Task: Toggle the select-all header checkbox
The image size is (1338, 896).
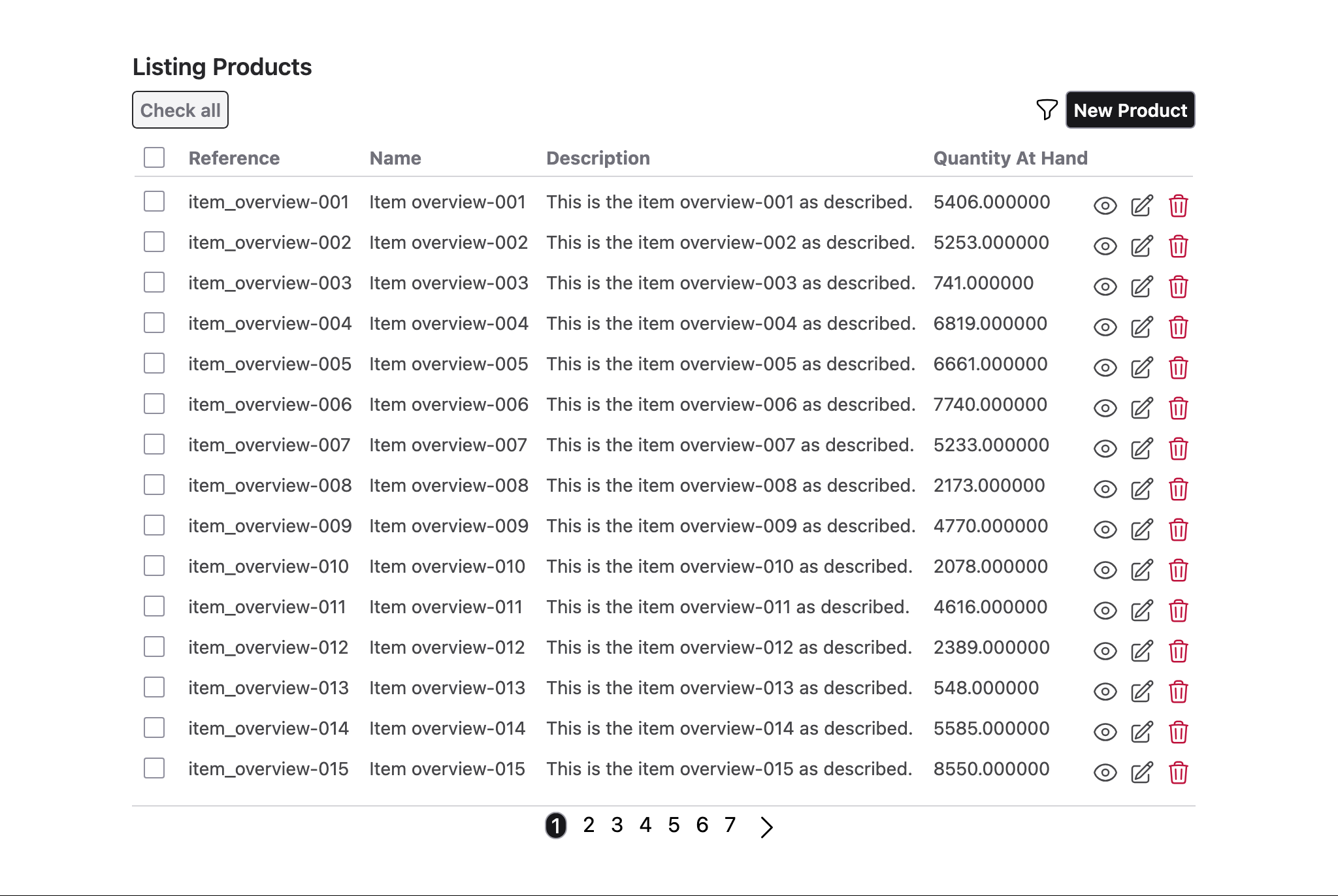Action: click(x=154, y=157)
